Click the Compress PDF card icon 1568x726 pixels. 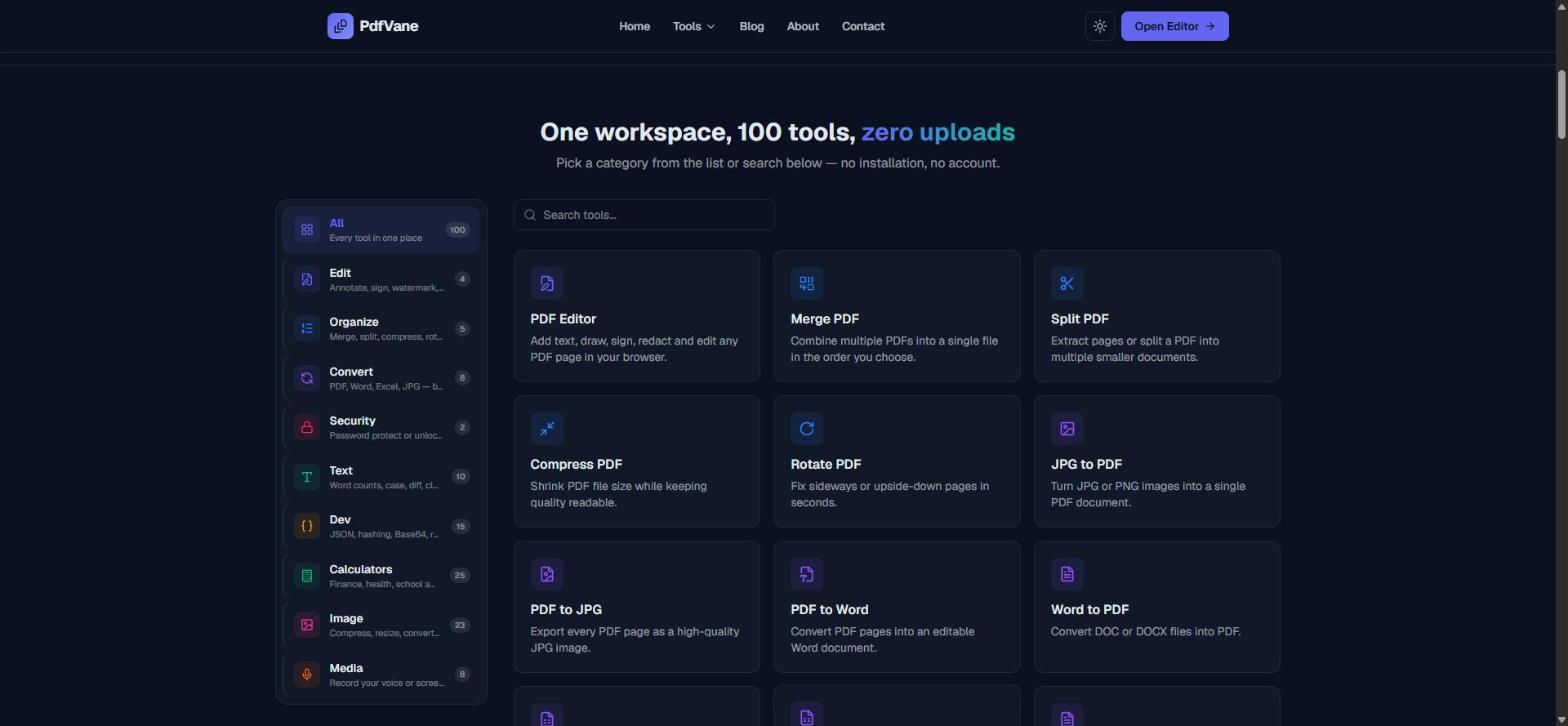click(547, 428)
